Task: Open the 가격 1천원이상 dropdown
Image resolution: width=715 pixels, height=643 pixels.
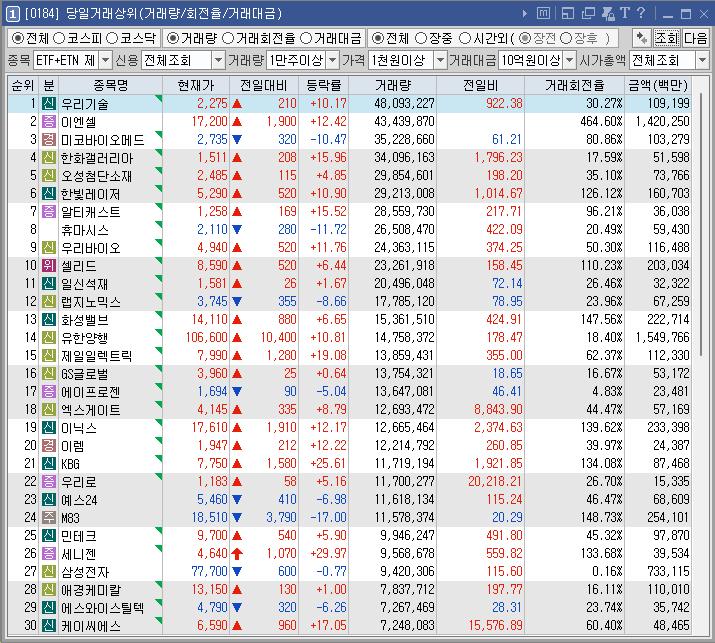Action: point(440,60)
